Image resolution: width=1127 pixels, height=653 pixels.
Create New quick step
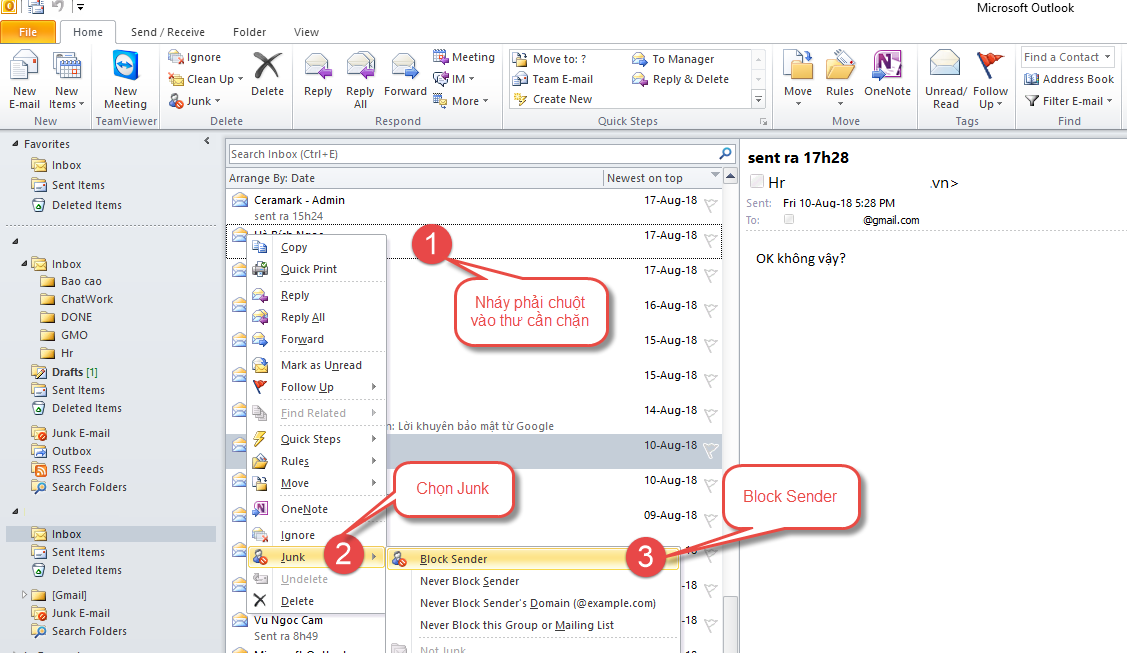[x=553, y=99]
